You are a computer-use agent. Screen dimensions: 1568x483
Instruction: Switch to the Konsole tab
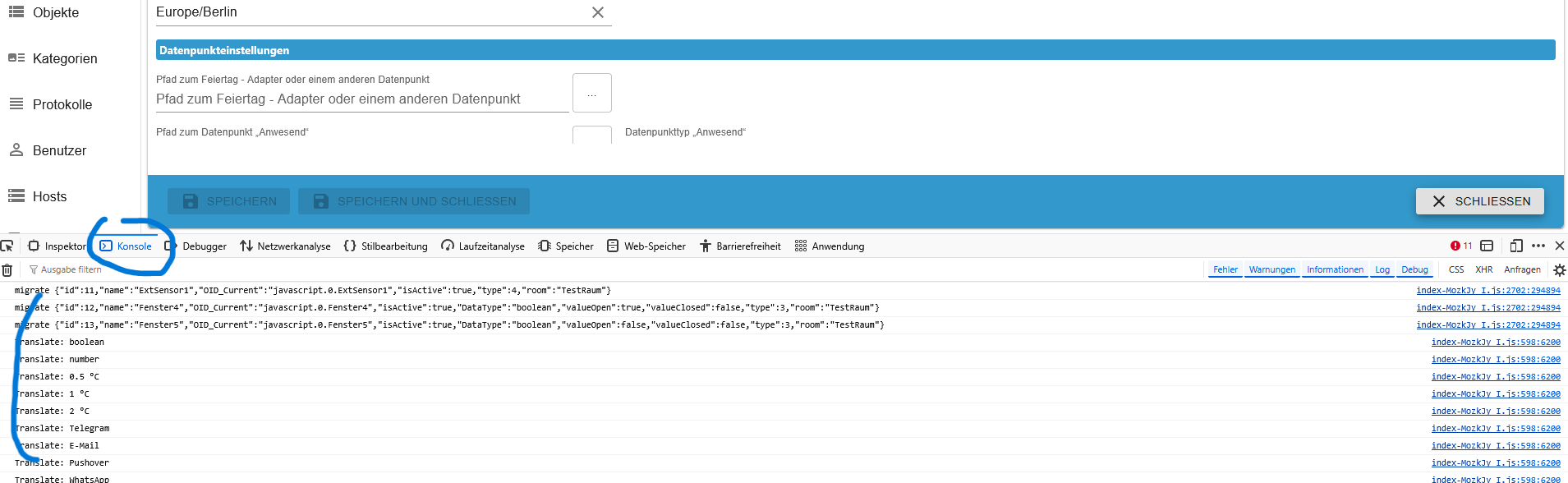click(126, 246)
